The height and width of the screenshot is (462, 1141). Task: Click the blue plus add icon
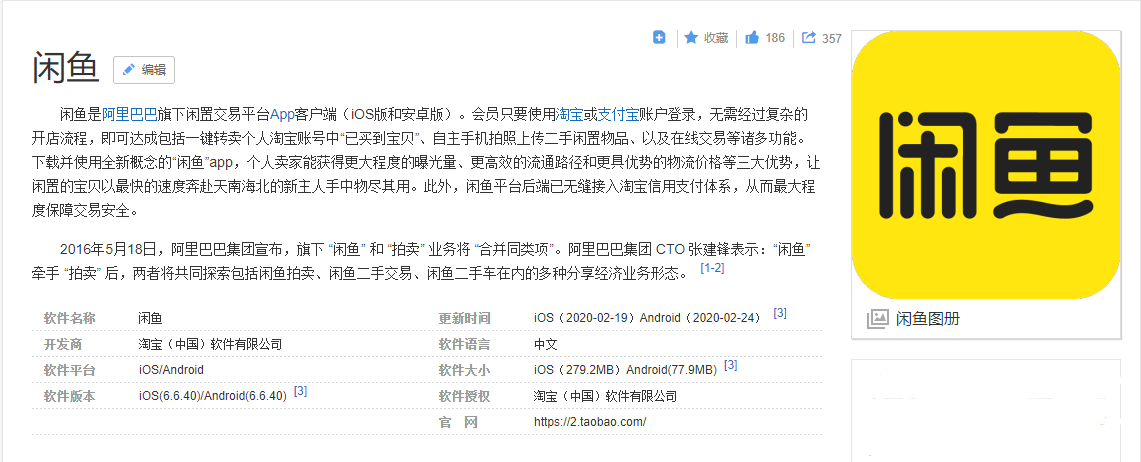pyautogui.click(x=659, y=38)
